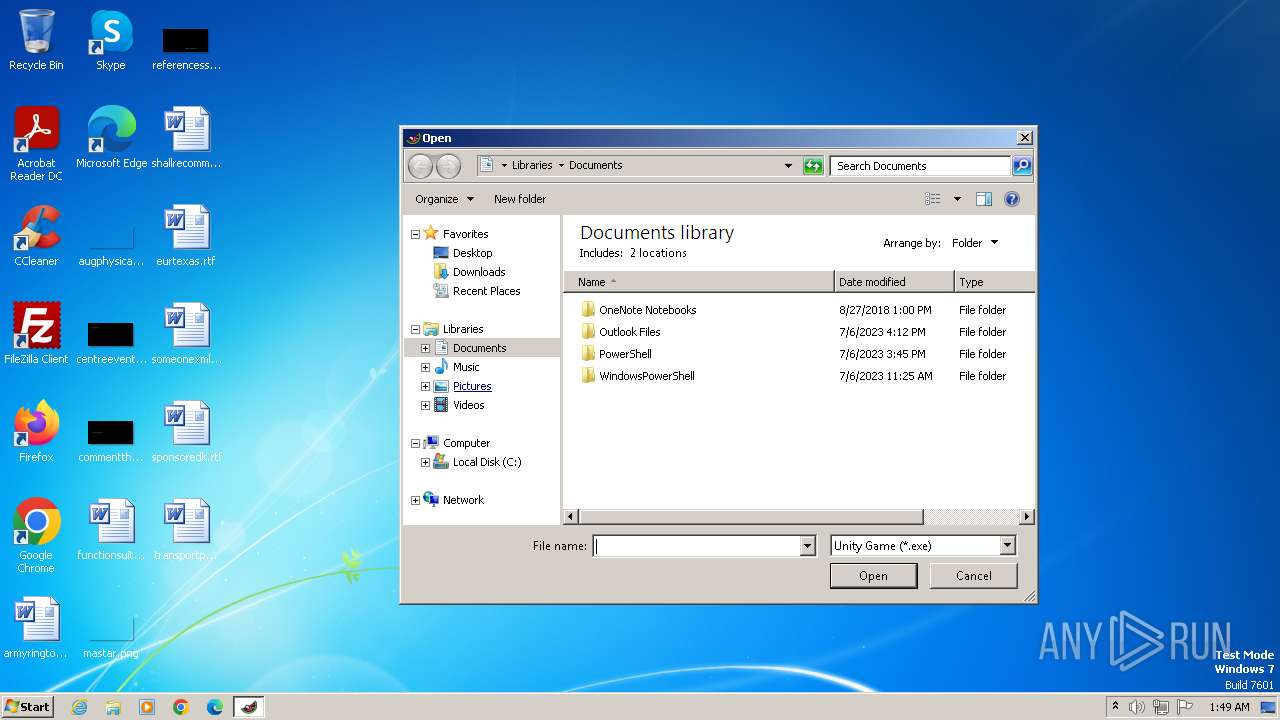The image size is (1280, 720).
Task: Click the Libraries segment in address bar
Action: (x=532, y=166)
